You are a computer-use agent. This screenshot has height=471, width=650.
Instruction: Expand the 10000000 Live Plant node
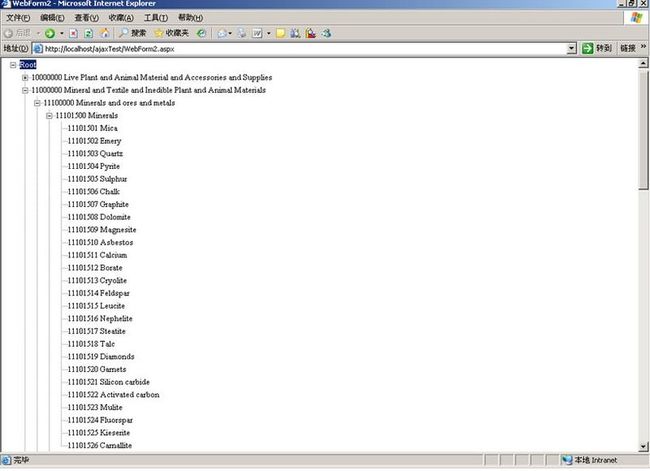coord(25,78)
